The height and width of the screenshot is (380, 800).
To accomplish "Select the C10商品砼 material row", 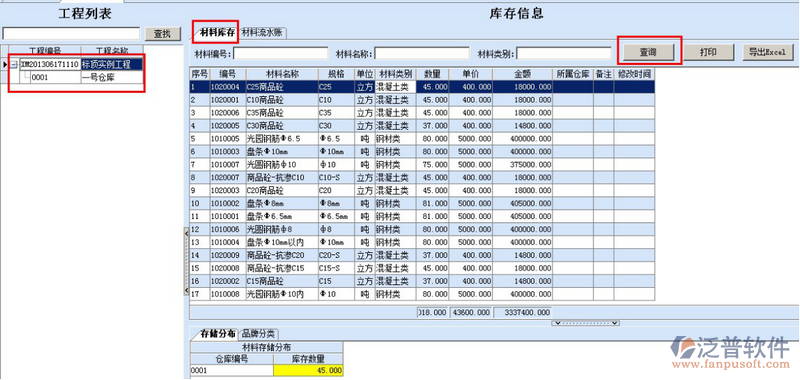I will [x=422, y=100].
